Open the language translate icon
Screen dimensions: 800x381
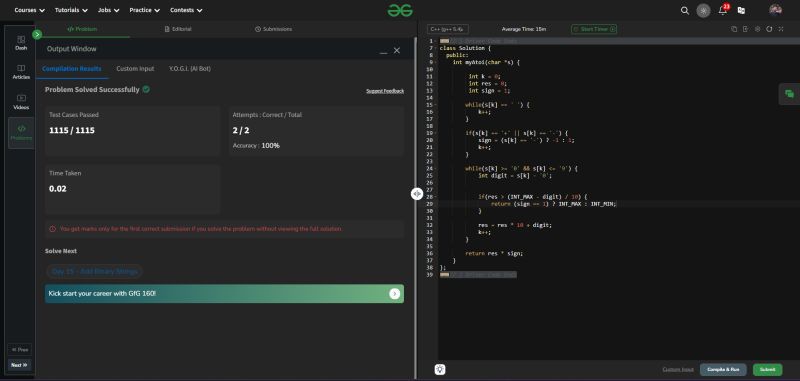click(741, 10)
